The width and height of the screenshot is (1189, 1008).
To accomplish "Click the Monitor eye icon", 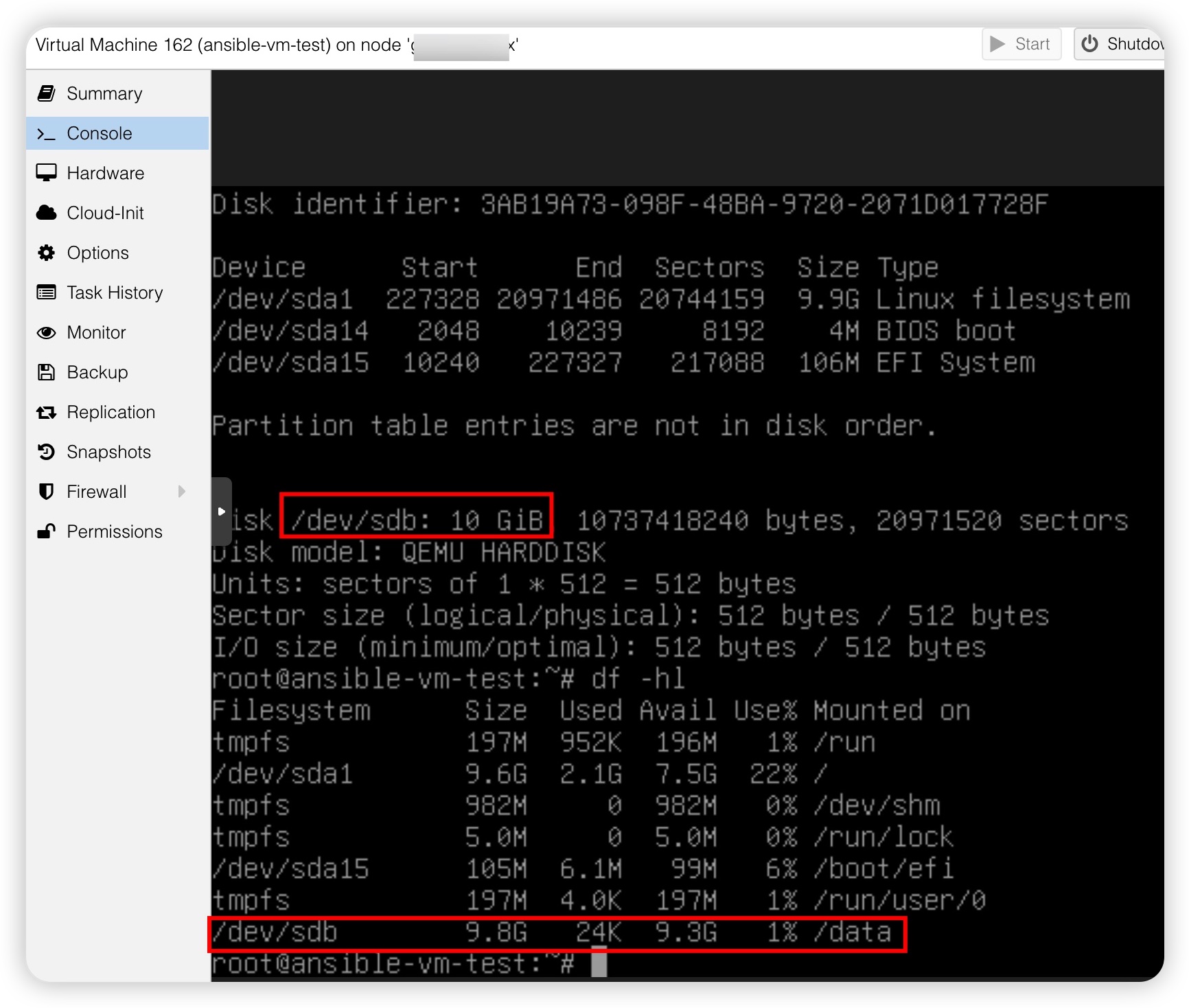I will [46, 332].
